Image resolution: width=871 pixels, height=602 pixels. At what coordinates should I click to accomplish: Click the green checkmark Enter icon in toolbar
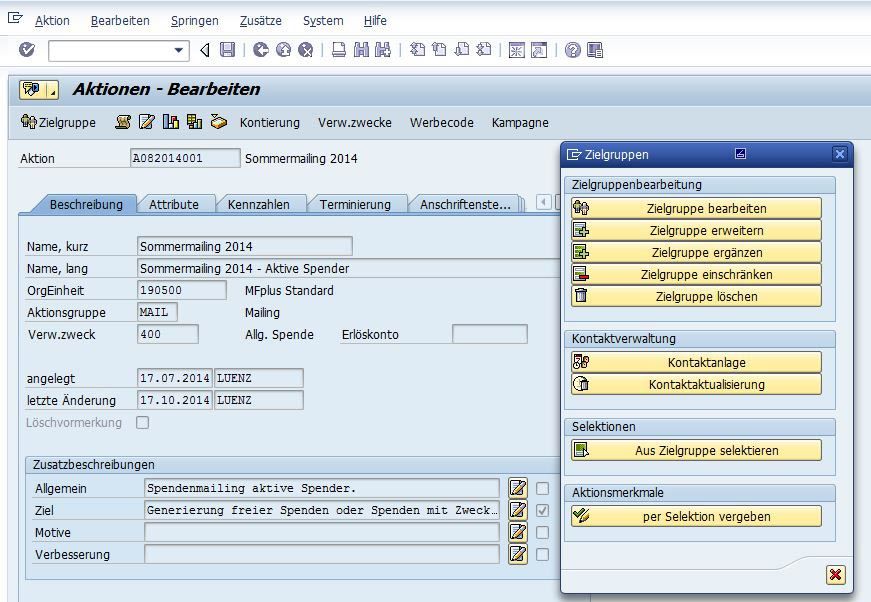27,50
